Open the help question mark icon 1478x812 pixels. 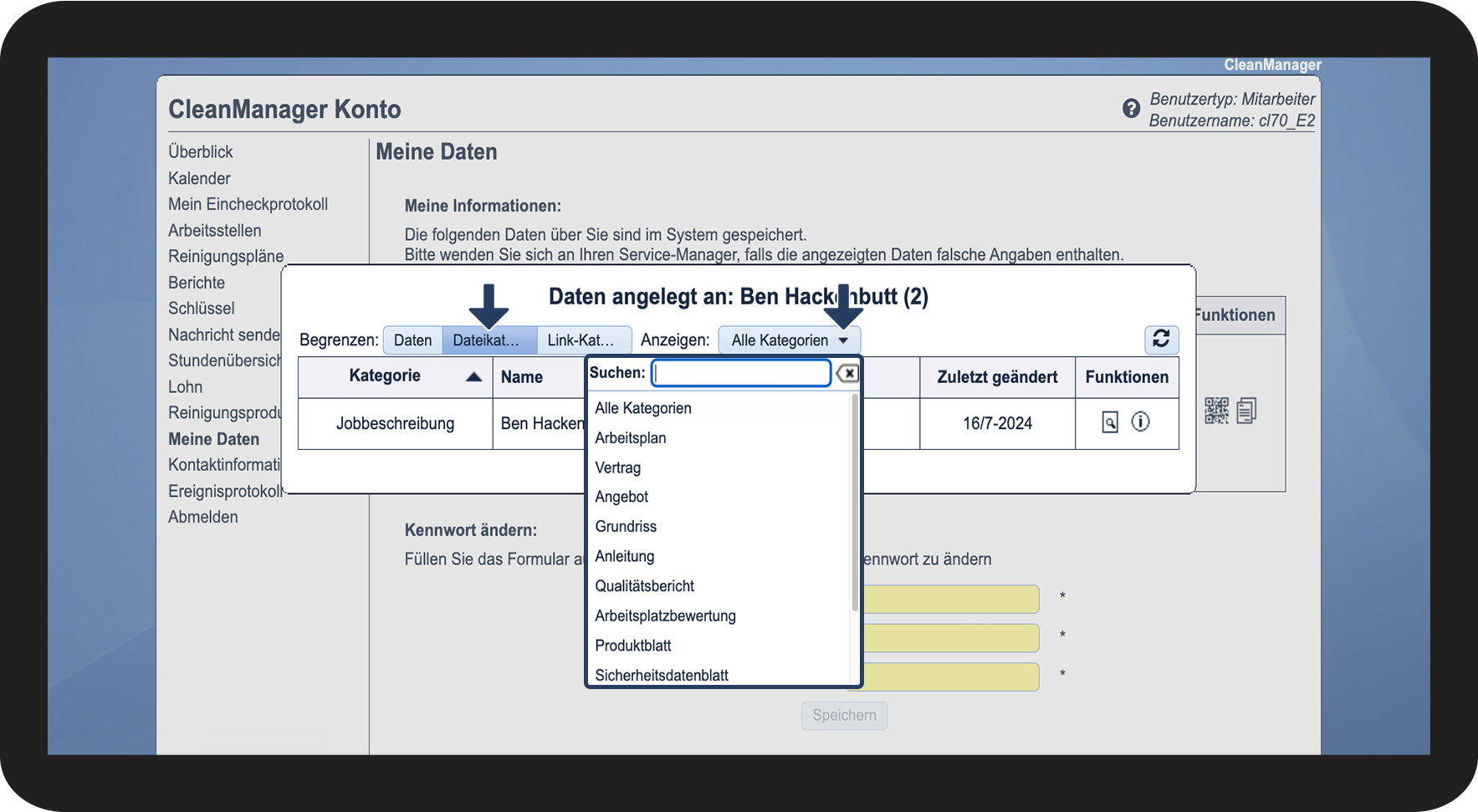tap(1131, 109)
